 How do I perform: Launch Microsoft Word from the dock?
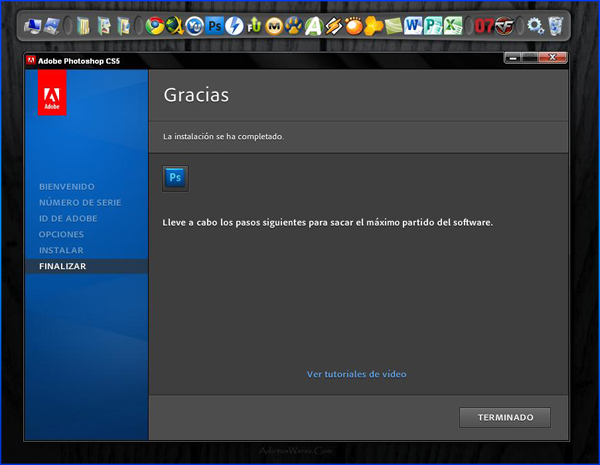(413, 26)
